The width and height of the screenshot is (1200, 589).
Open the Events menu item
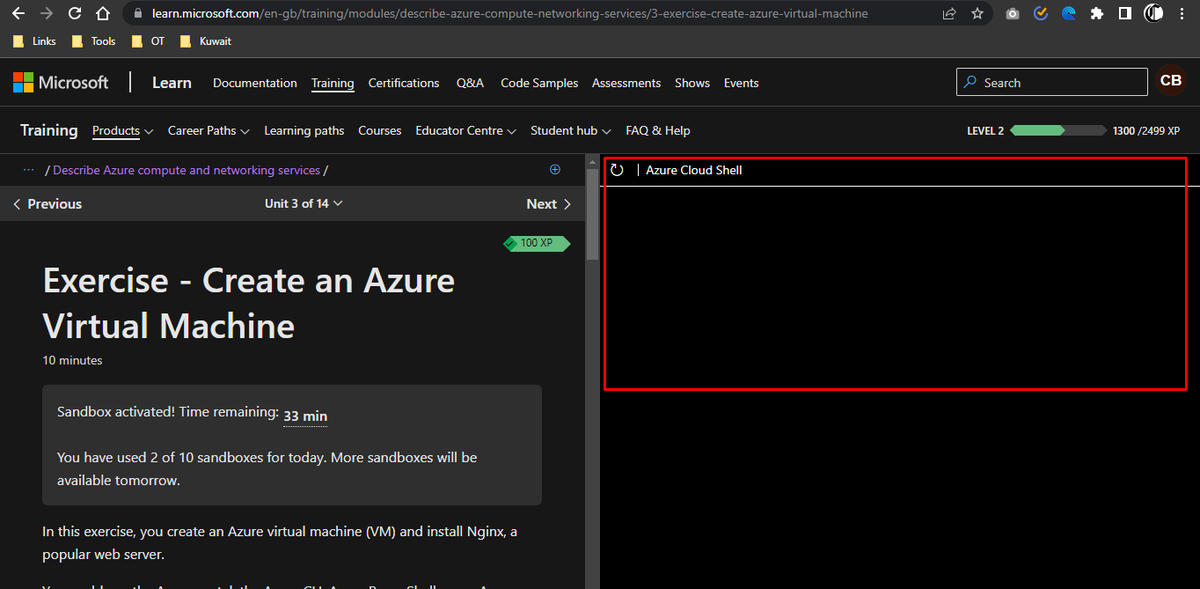(x=741, y=83)
